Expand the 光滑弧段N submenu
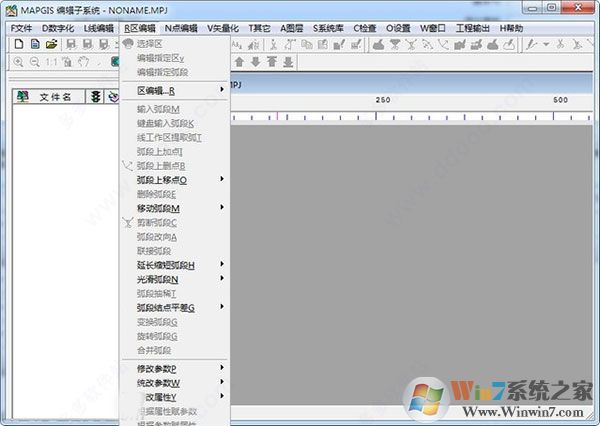600x426 pixels. click(176, 279)
